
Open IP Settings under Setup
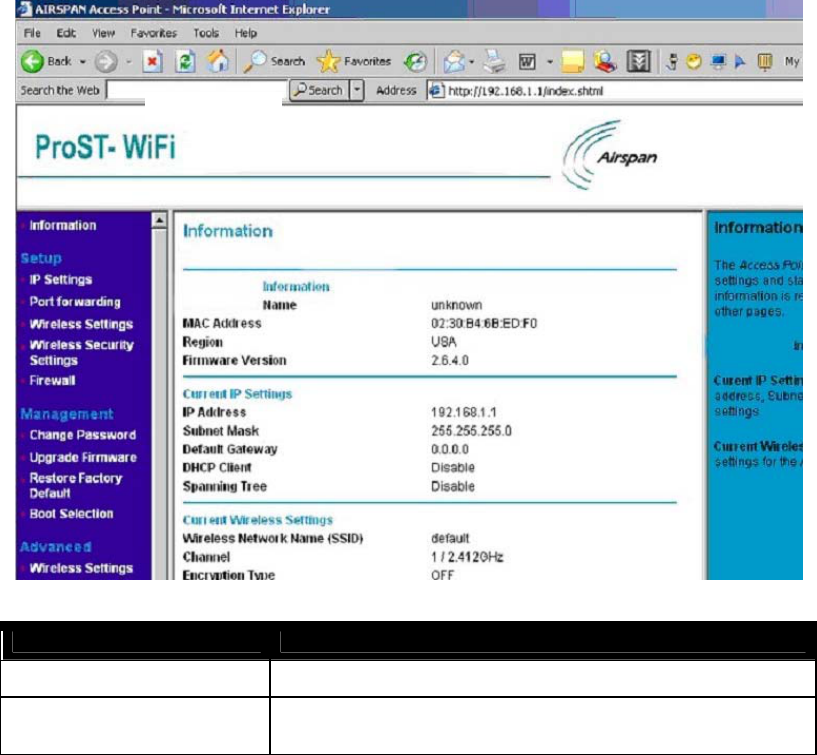pos(60,280)
